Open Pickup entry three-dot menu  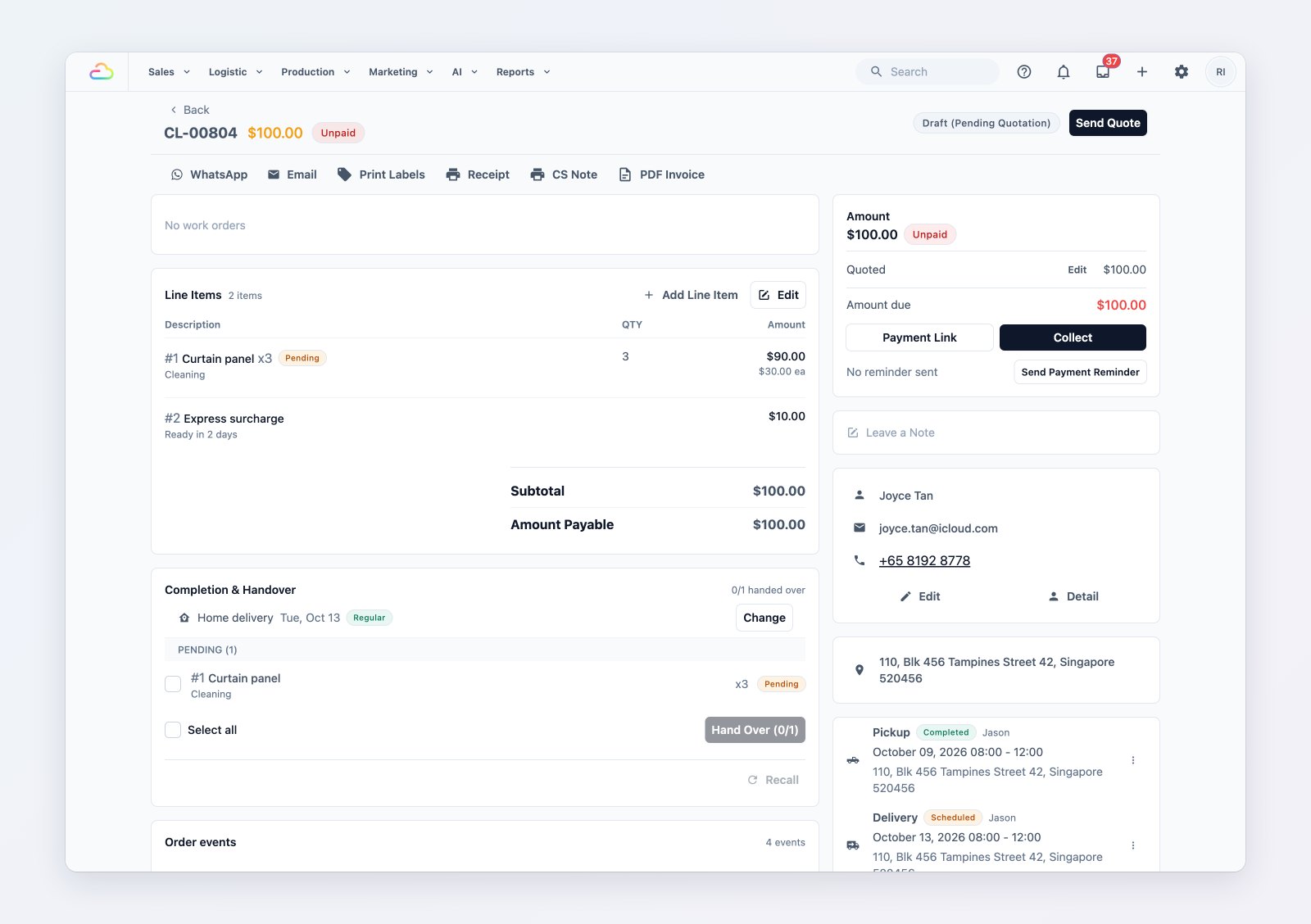click(1133, 760)
